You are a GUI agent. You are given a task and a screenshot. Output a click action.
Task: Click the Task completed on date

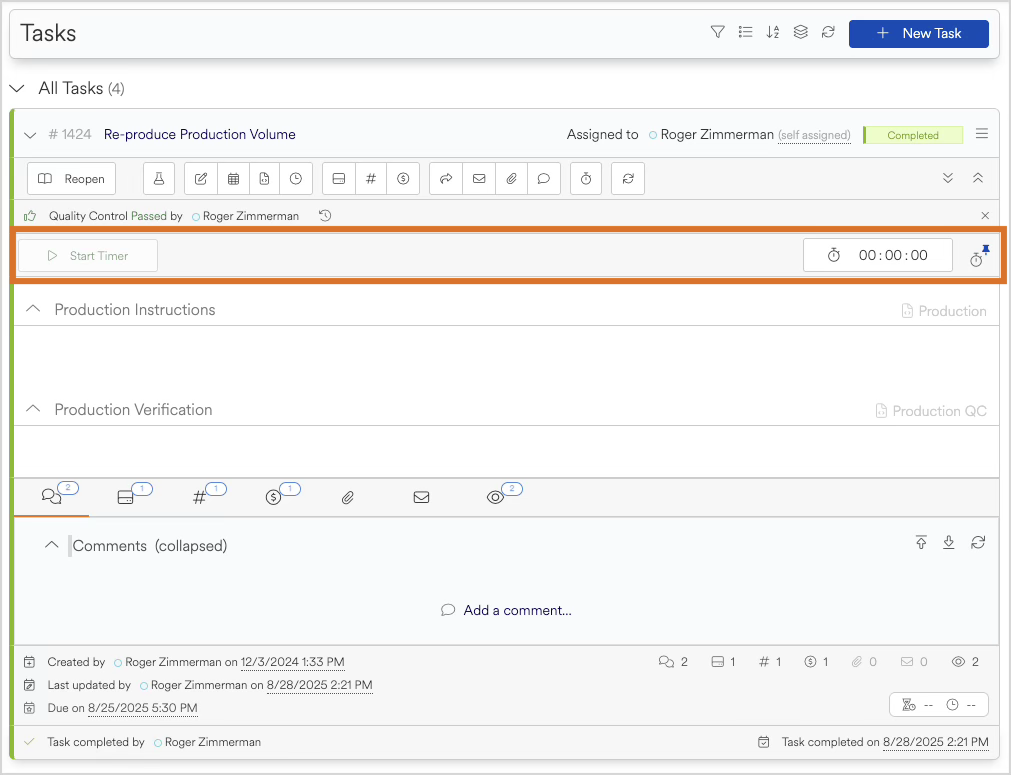pos(936,742)
